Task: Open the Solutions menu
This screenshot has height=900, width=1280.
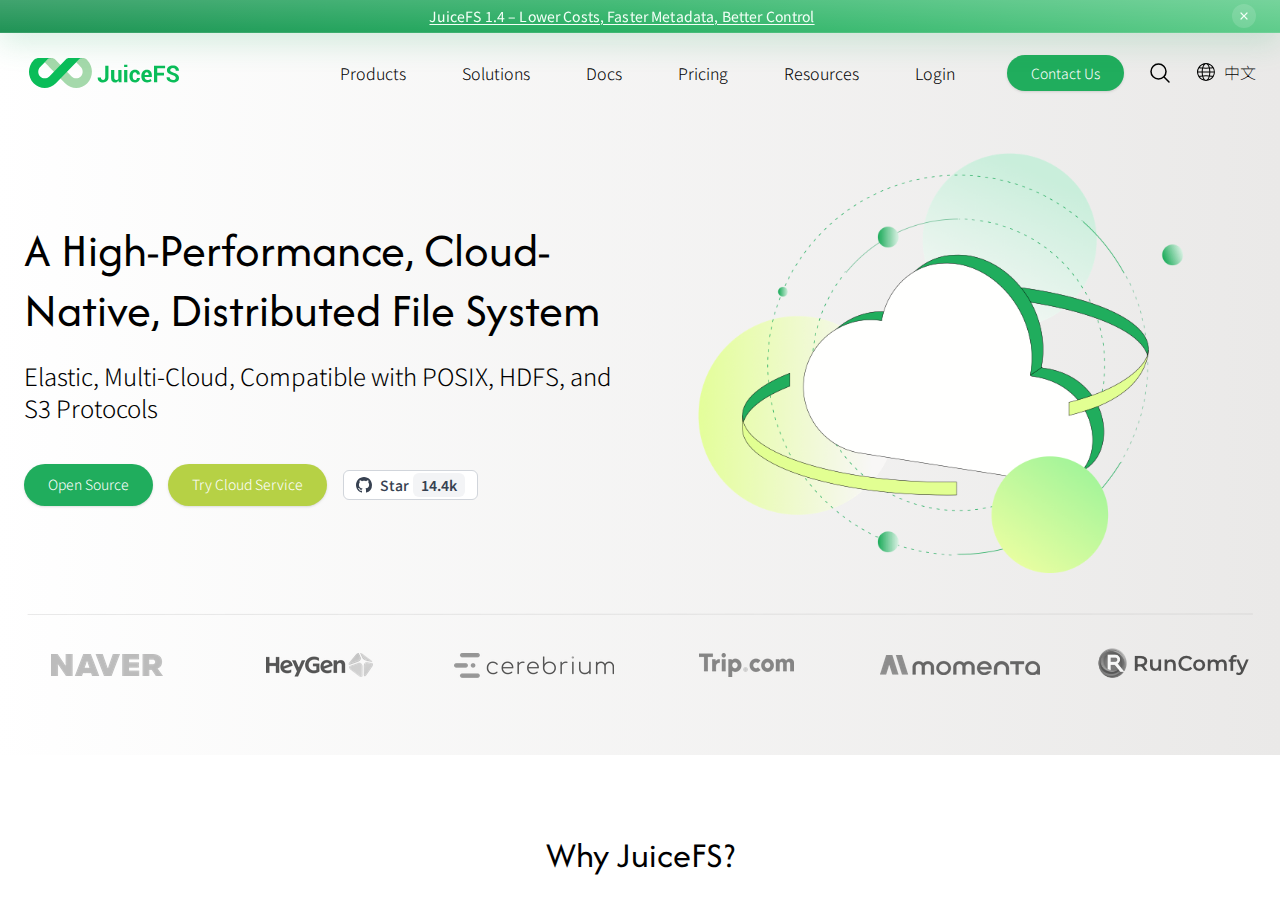Action: 496,74
